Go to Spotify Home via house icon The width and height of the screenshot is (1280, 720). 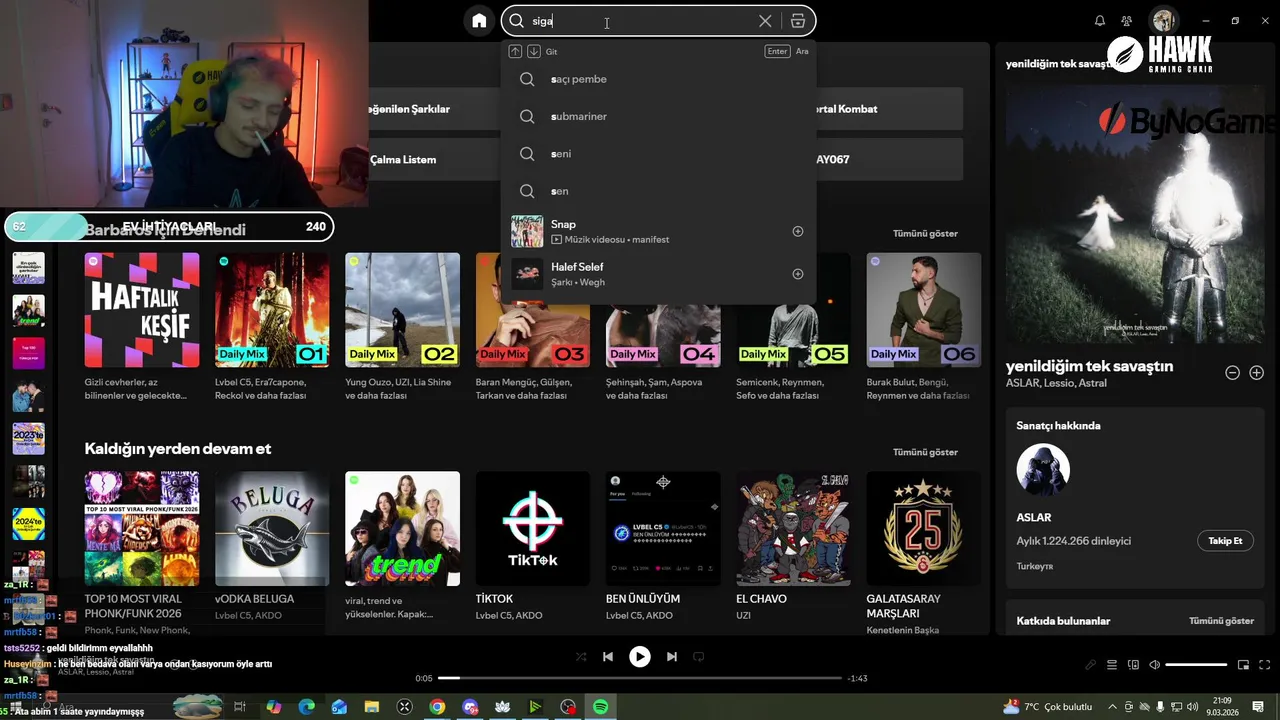click(x=479, y=21)
